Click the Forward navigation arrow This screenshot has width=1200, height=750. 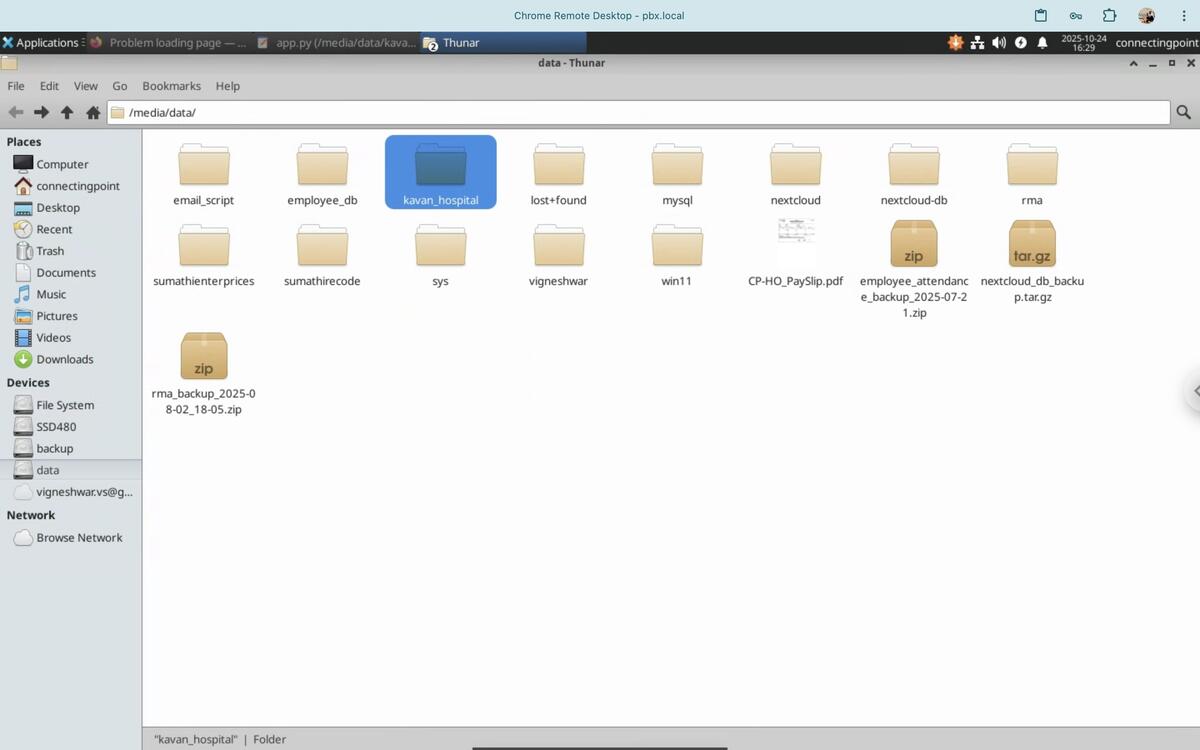[41, 113]
